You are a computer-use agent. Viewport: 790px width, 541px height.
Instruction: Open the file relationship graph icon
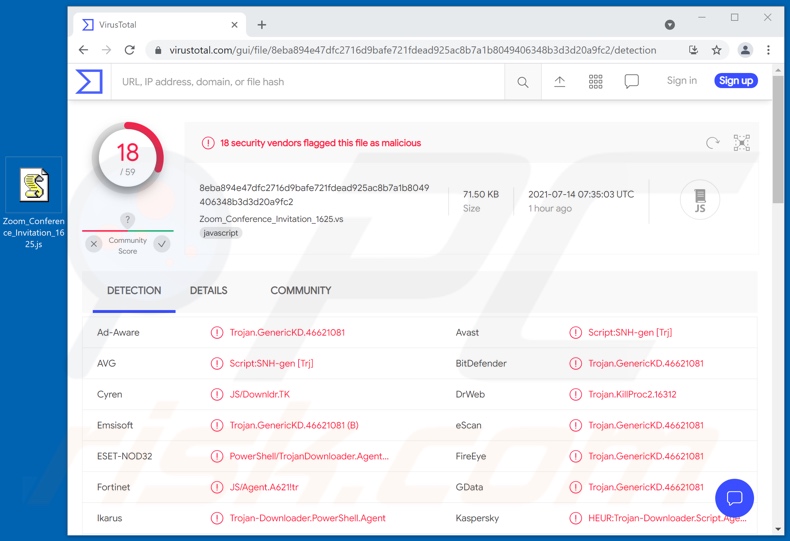tap(742, 143)
